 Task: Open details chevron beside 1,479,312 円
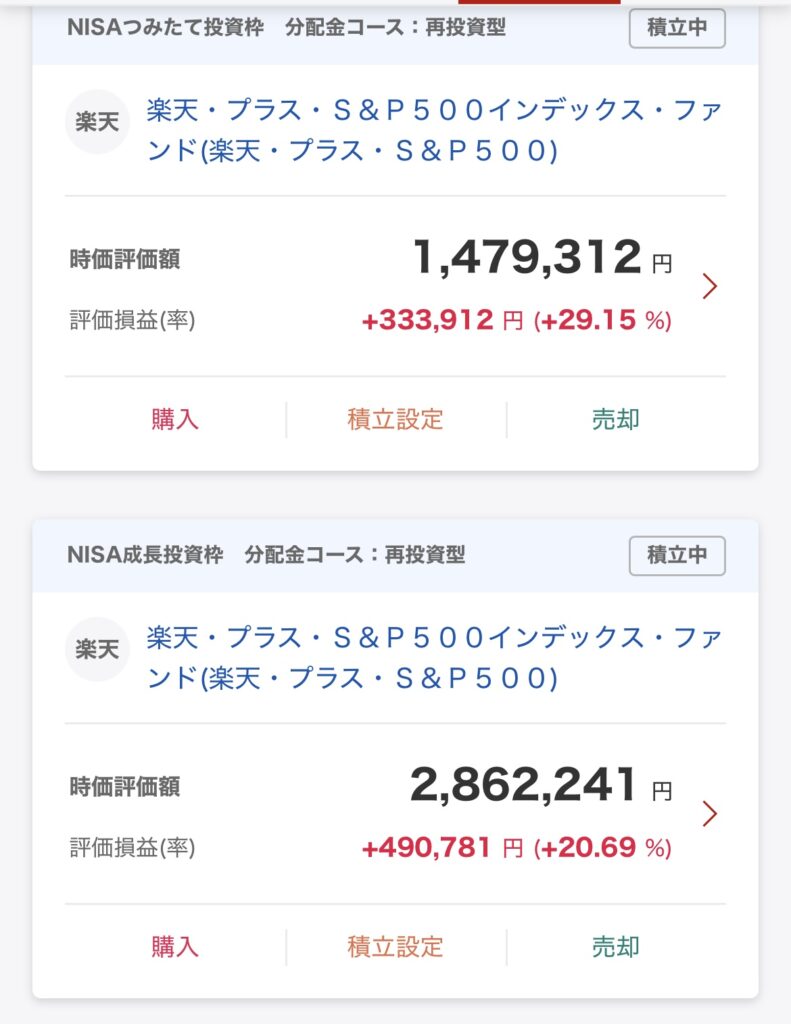tap(710, 286)
